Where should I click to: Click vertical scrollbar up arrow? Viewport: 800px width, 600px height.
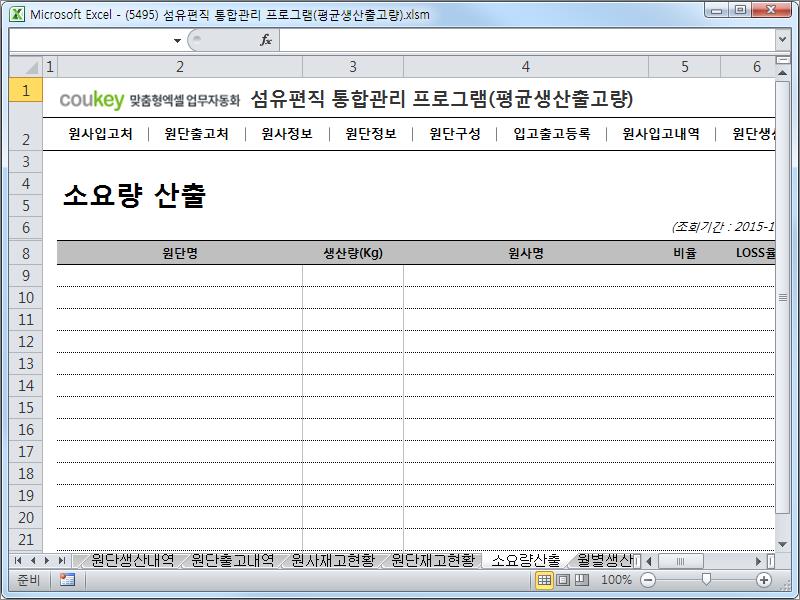tap(782, 73)
